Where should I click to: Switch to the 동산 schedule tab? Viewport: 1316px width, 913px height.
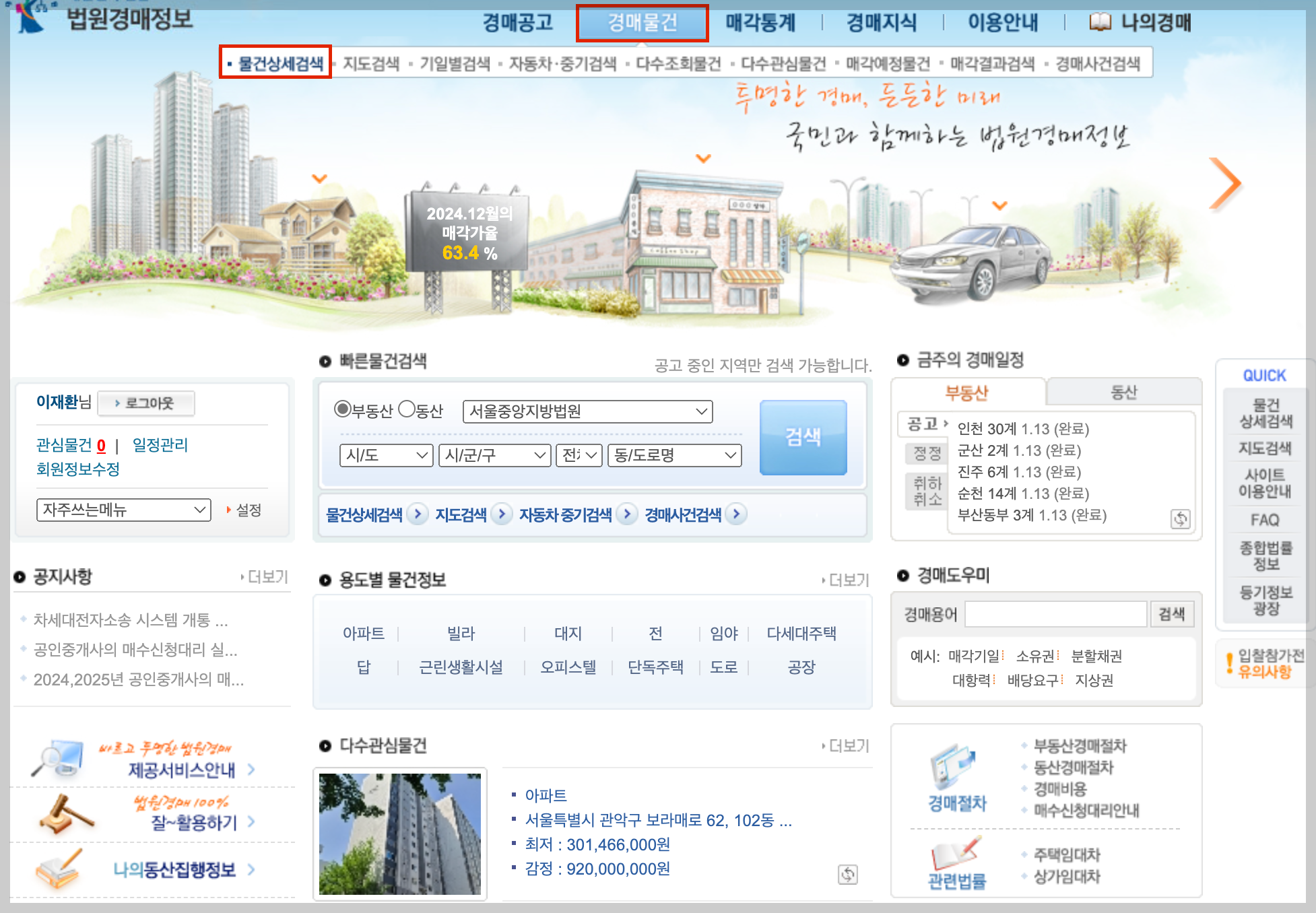click(x=1123, y=392)
